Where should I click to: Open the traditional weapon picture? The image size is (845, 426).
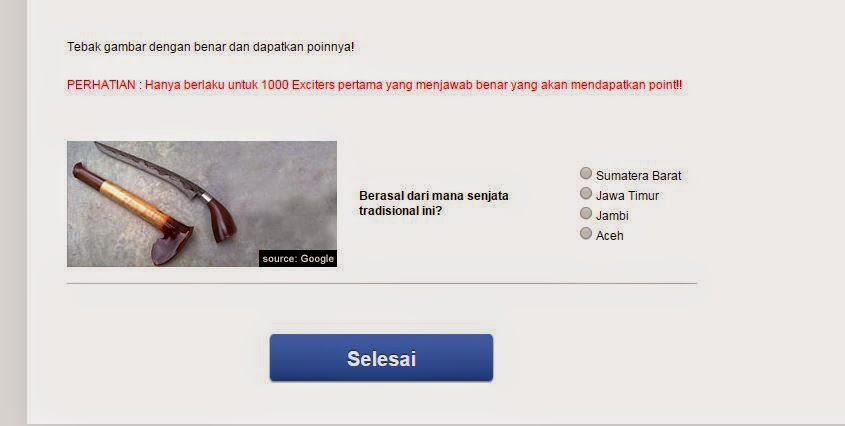(x=202, y=204)
